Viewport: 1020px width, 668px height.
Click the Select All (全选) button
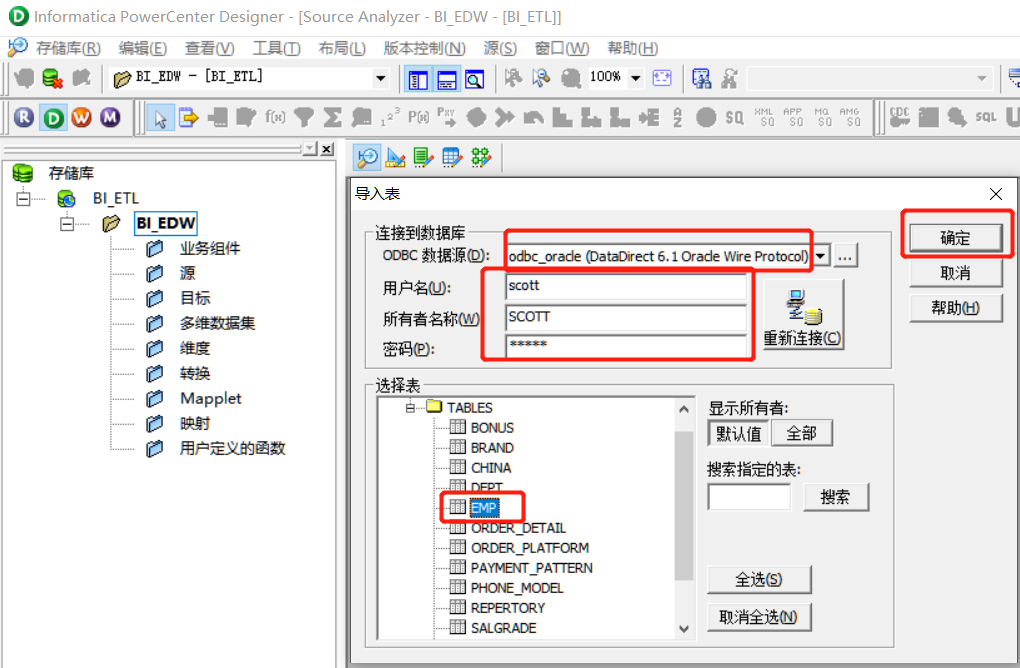(x=758, y=579)
